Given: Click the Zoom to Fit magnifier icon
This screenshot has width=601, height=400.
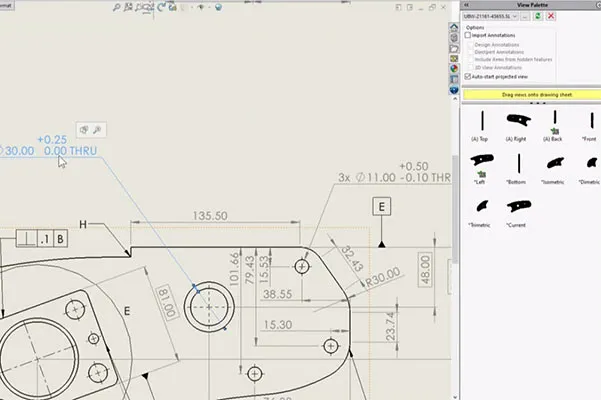Looking at the screenshot, I should point(117,7).
